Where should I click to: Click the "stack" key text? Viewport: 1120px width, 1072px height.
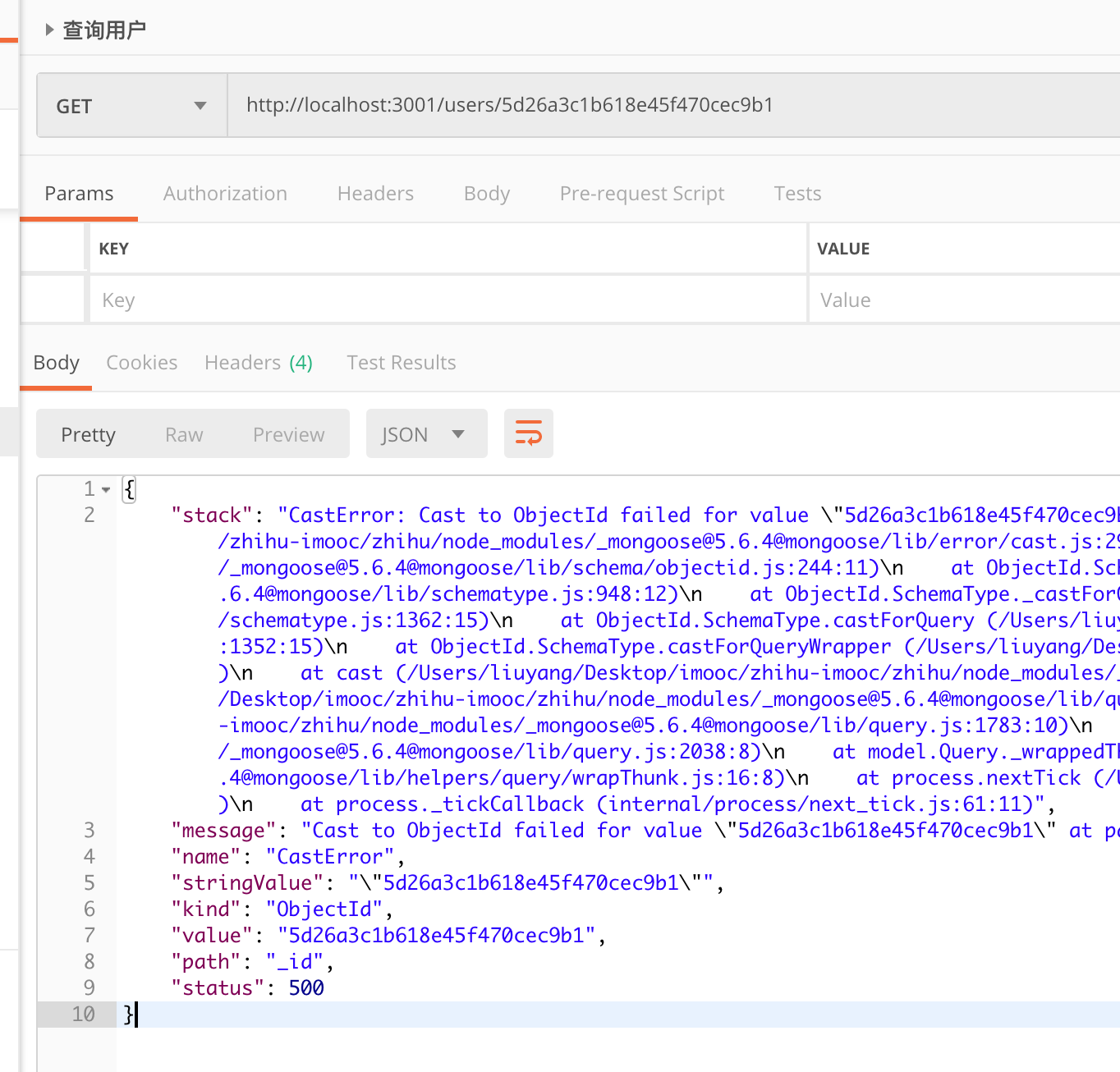pos(213,515)
